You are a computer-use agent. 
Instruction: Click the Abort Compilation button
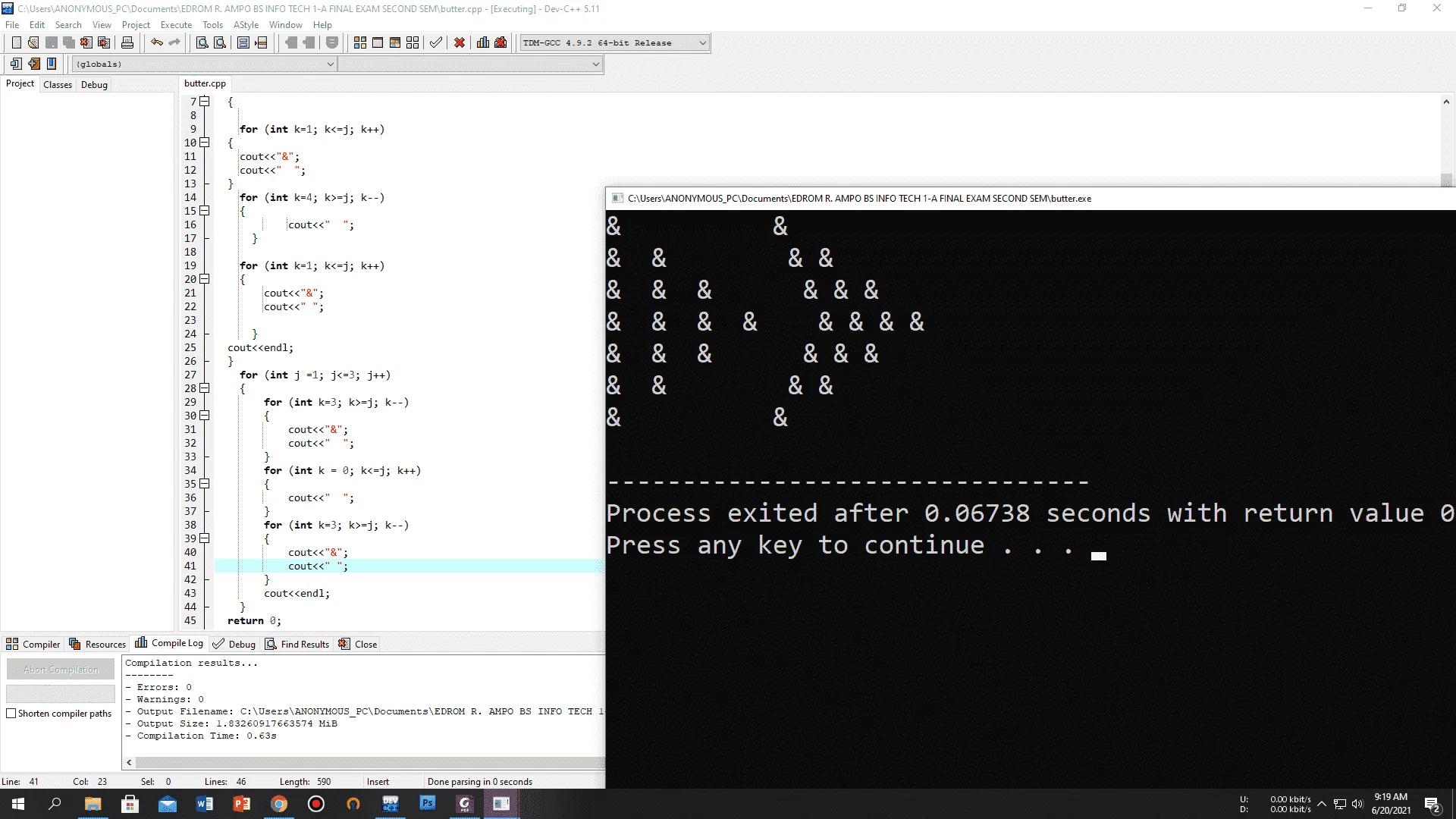coord(61,669)
